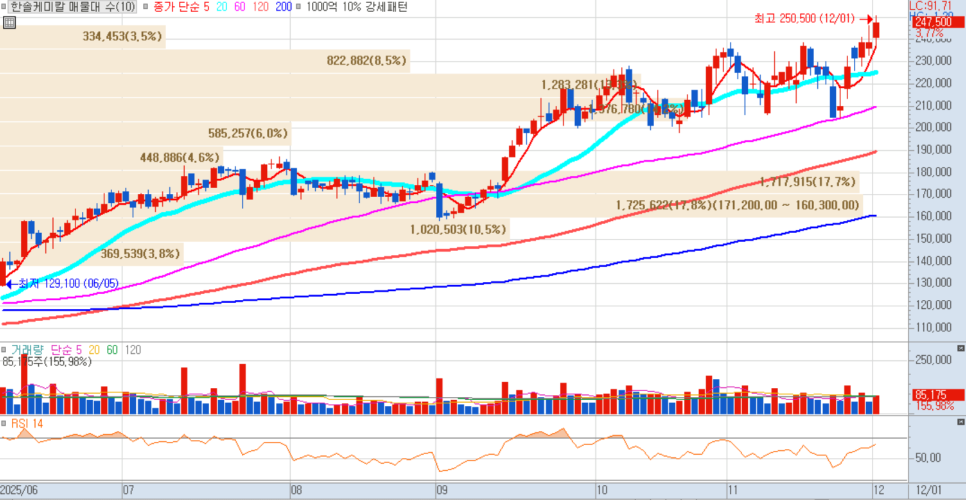This screenshot has width=966, height=500.
Task: Click the 369,539(3.8%) volume profile bar
Action: (x=92, y=253)
